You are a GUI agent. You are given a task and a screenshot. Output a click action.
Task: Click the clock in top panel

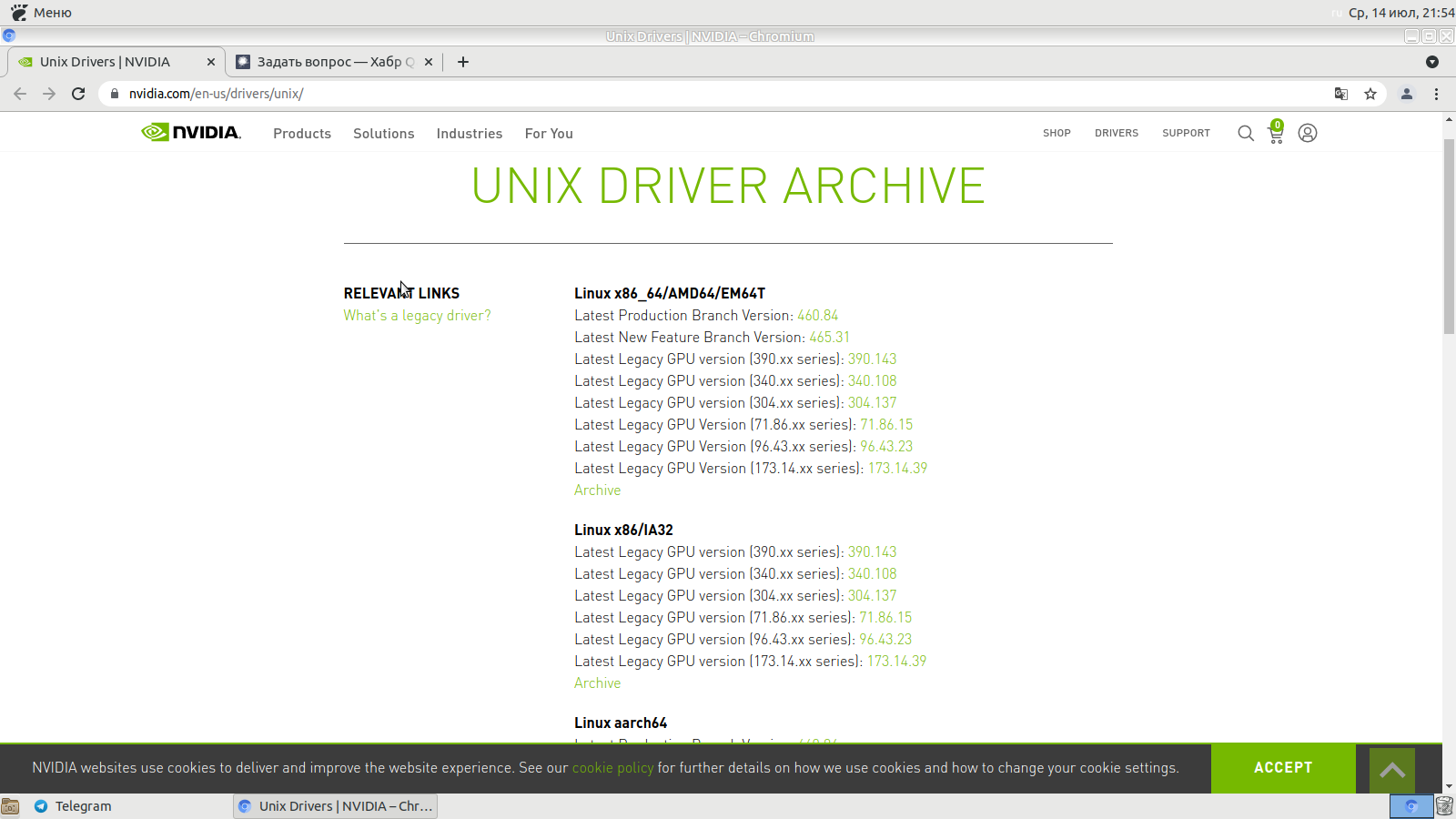tap(1400, 13)
